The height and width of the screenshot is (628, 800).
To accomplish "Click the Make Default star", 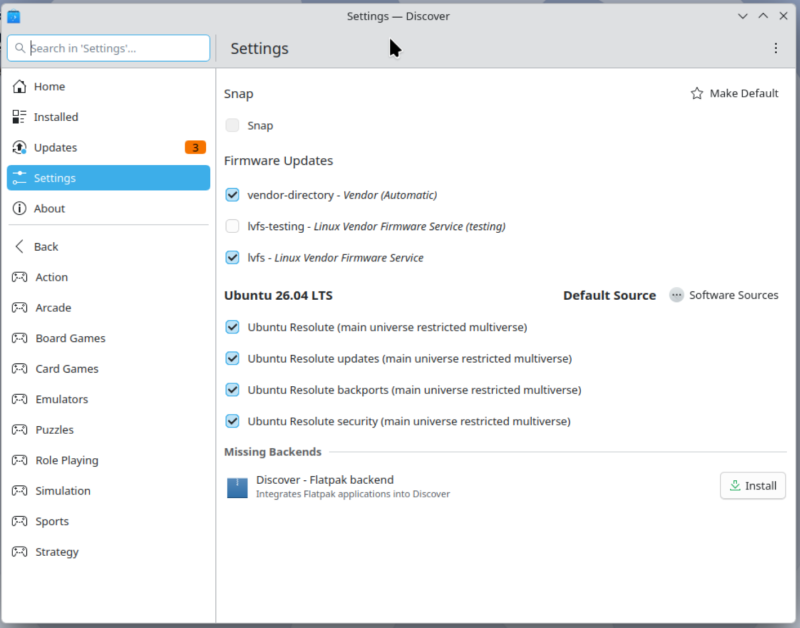I will [697, 94].
